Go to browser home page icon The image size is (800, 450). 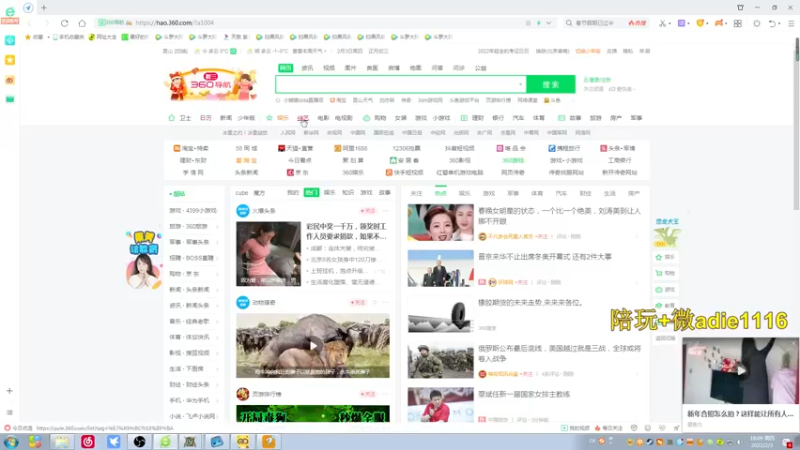[x=82, y=23]
